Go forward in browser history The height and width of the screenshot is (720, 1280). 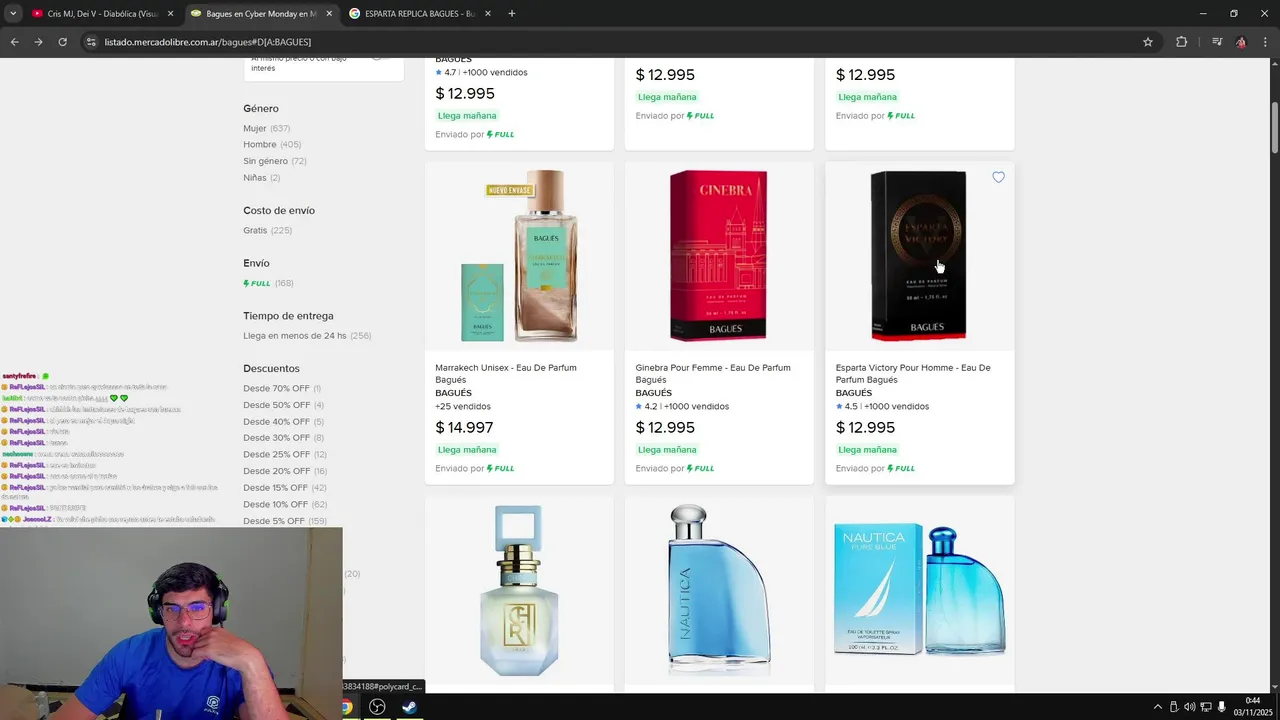click(x=38, y=42)
